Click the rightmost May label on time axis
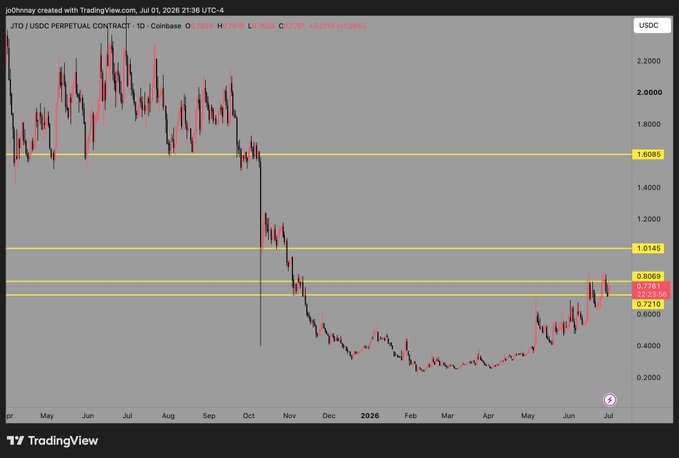Screen dimensions: 679x458 (528, 416)
